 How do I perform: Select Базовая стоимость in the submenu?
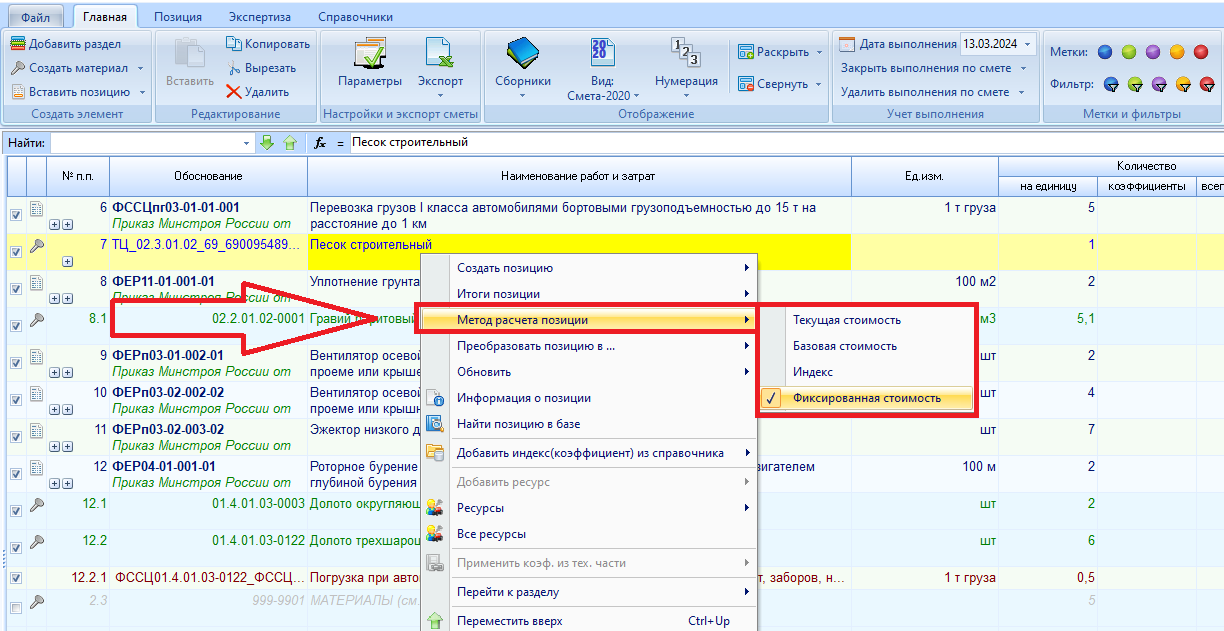click(844, 346)
